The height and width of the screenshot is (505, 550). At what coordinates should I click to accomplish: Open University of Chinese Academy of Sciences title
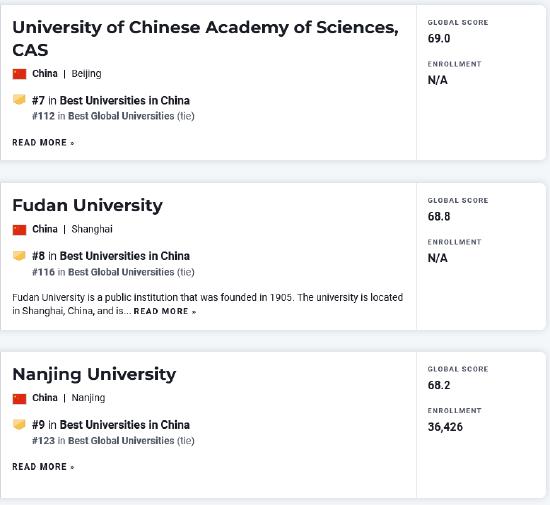pos(206,39)
